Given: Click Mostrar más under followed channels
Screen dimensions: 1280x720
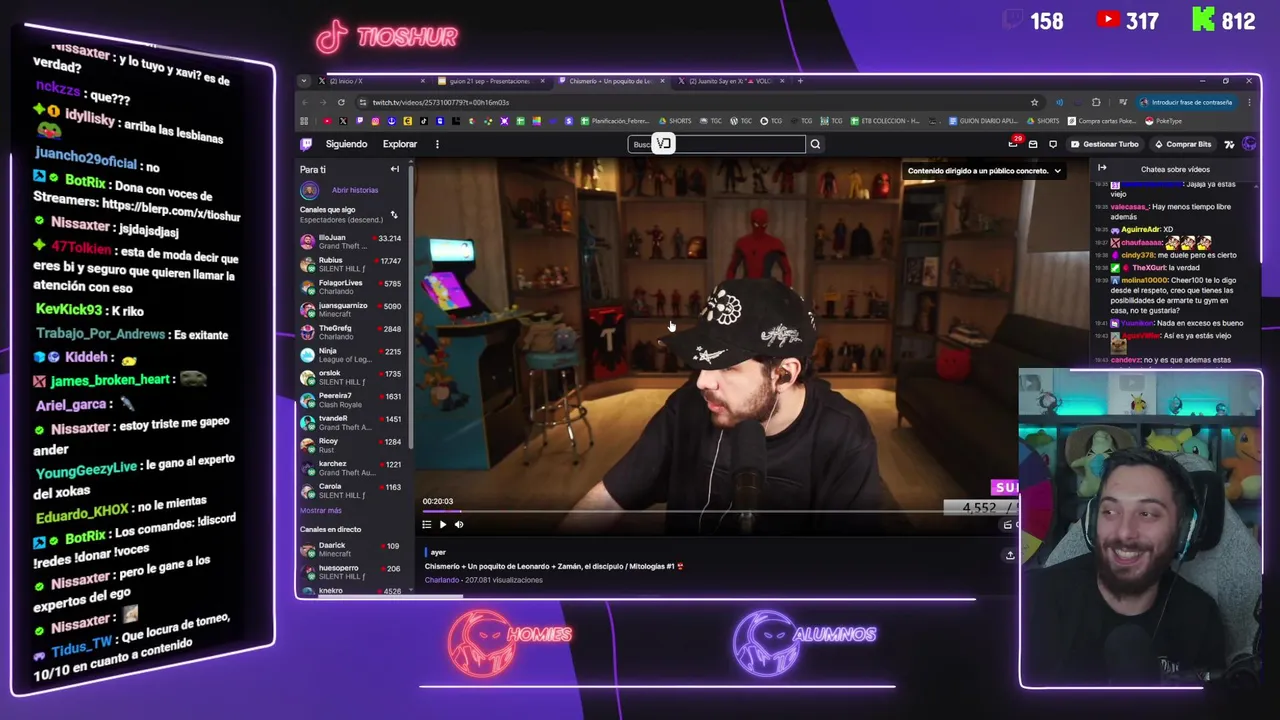Looking at the screenshot, I should point(321,511).
